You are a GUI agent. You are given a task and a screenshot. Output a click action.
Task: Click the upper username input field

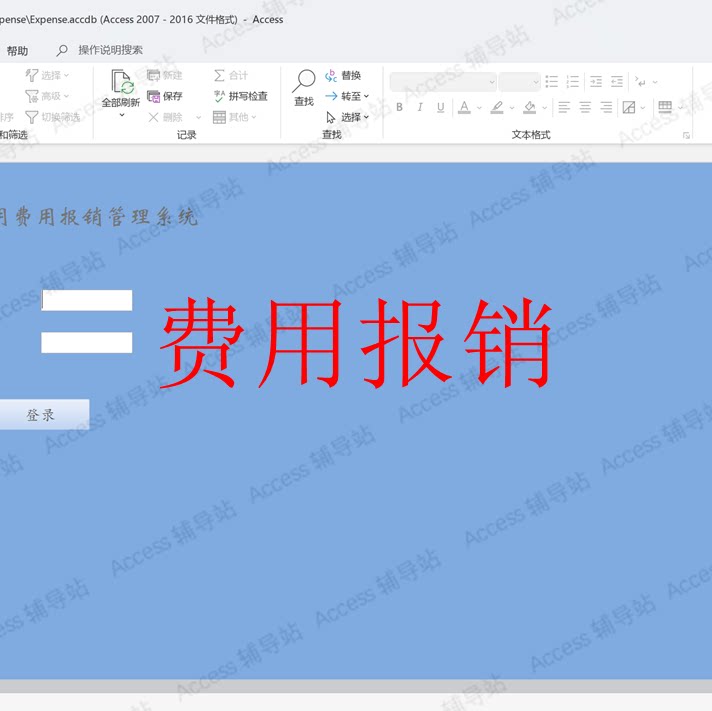(x=87, y=300)
